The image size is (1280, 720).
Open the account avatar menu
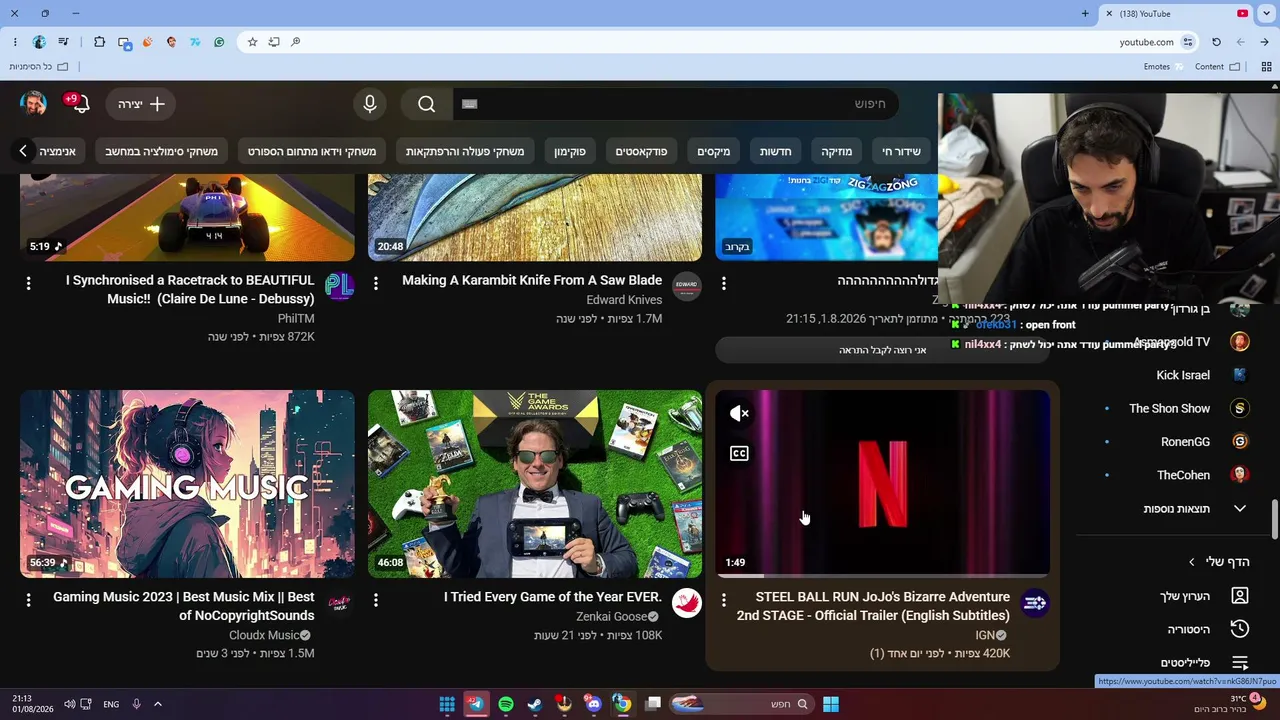tap(34, 104)
